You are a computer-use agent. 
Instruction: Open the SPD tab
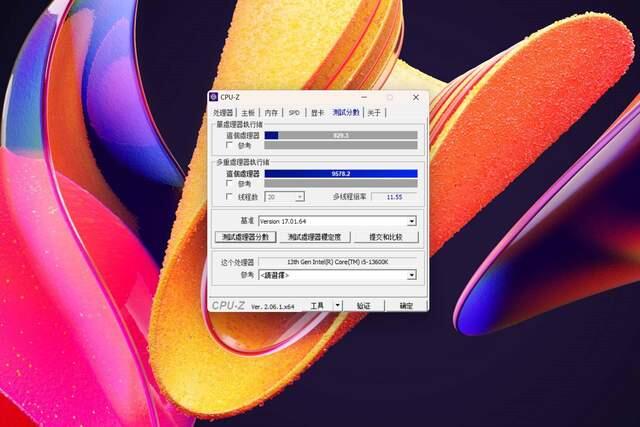(294, 113)
